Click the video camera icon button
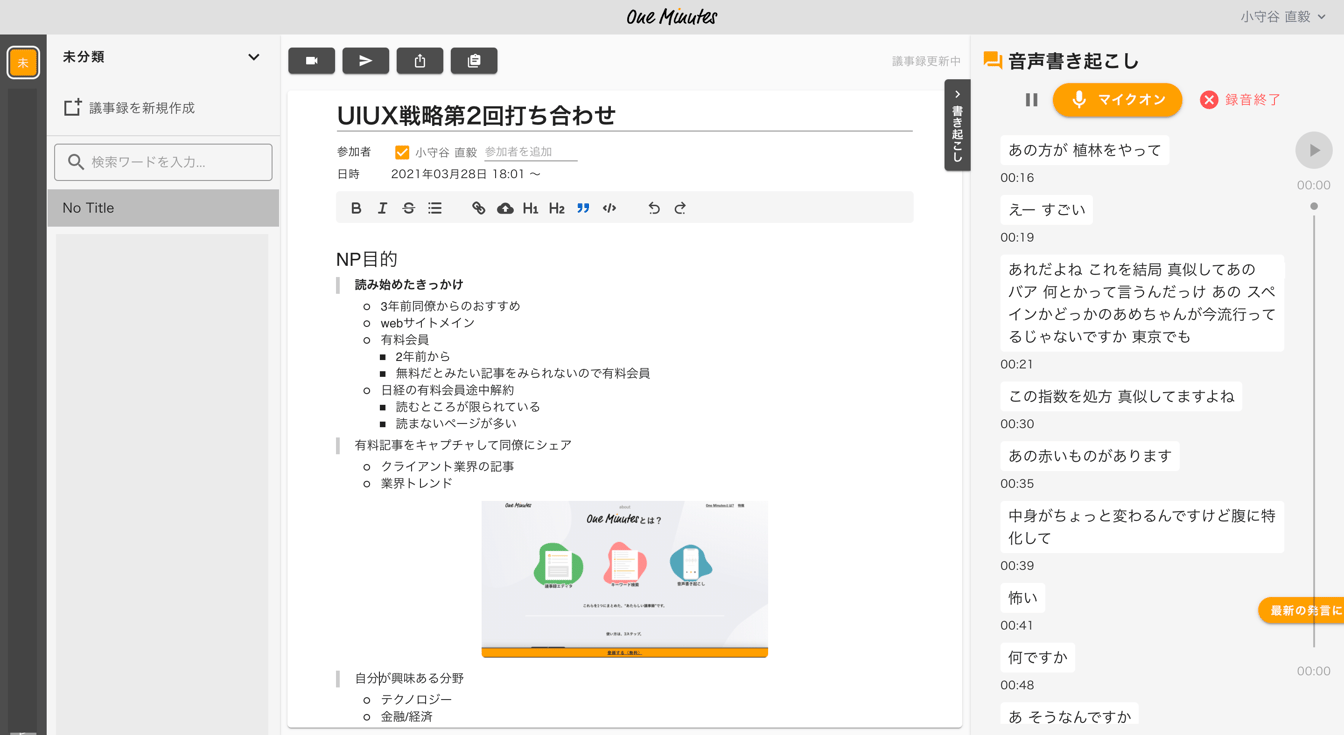The width and height of the screenshot is (1344, 735). coord(311,61)
